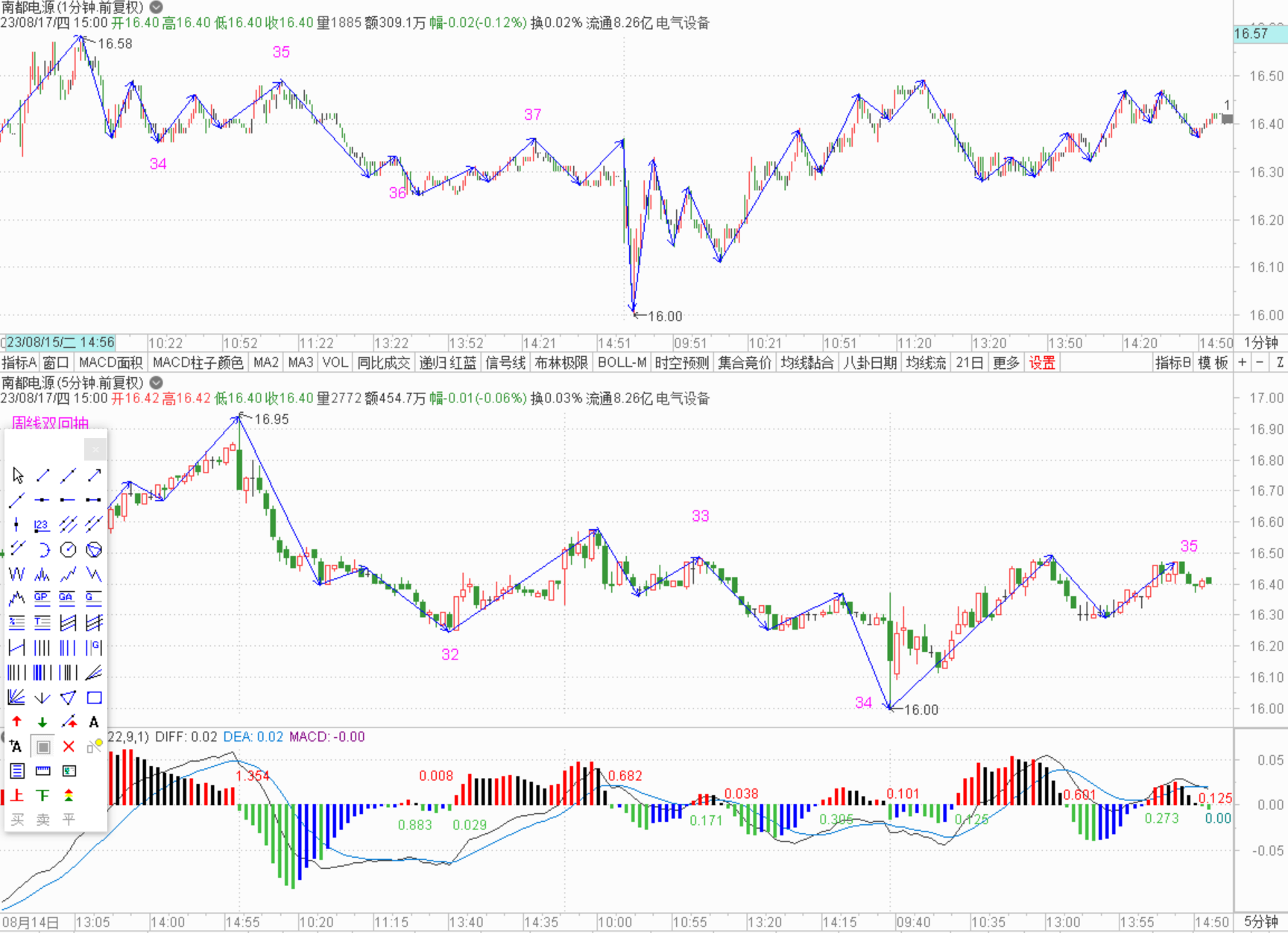
Task: Click the 23/08/15 14:56 time marker
Action: [x=60, y=343]
